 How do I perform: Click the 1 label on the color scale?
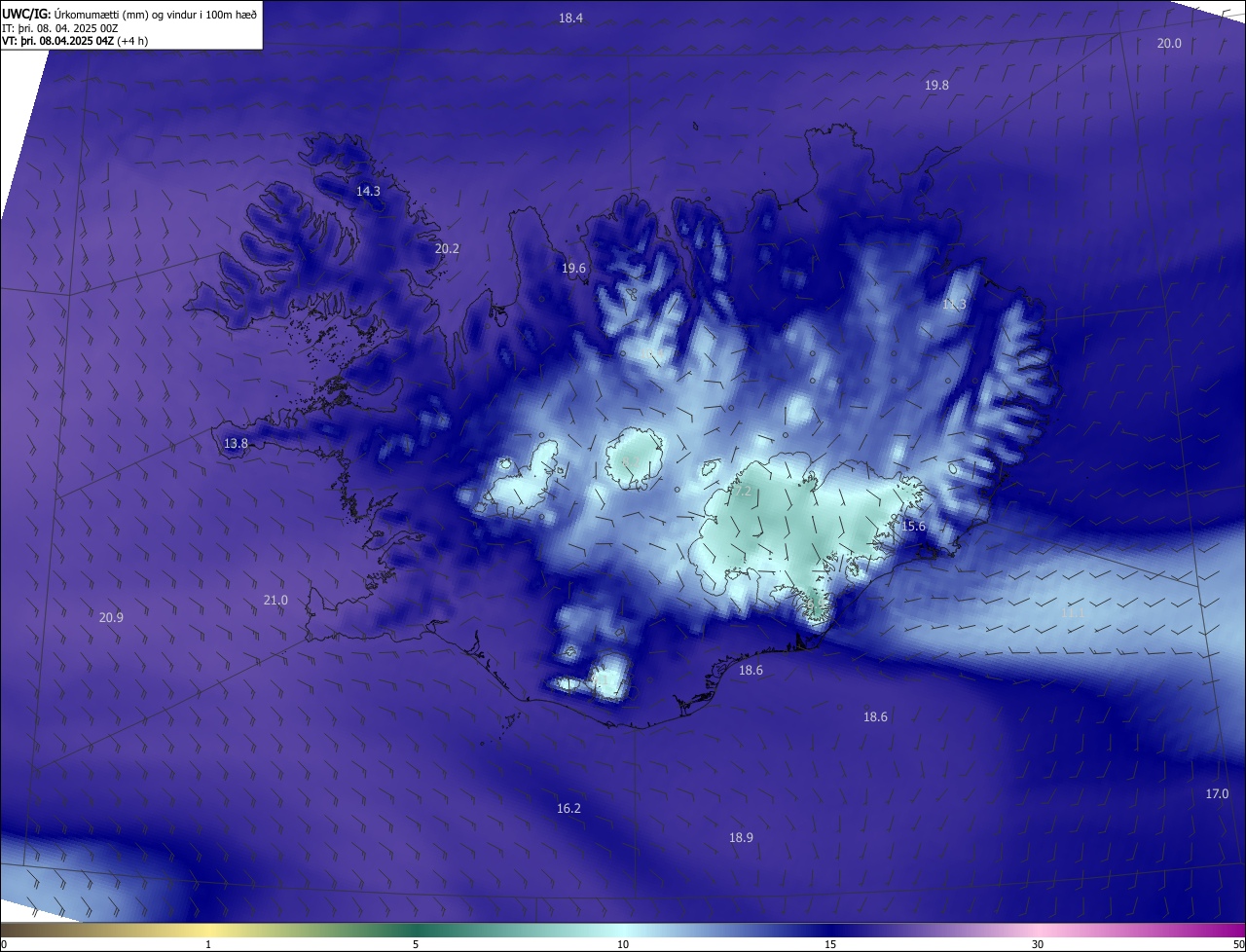tap(208, 944)
